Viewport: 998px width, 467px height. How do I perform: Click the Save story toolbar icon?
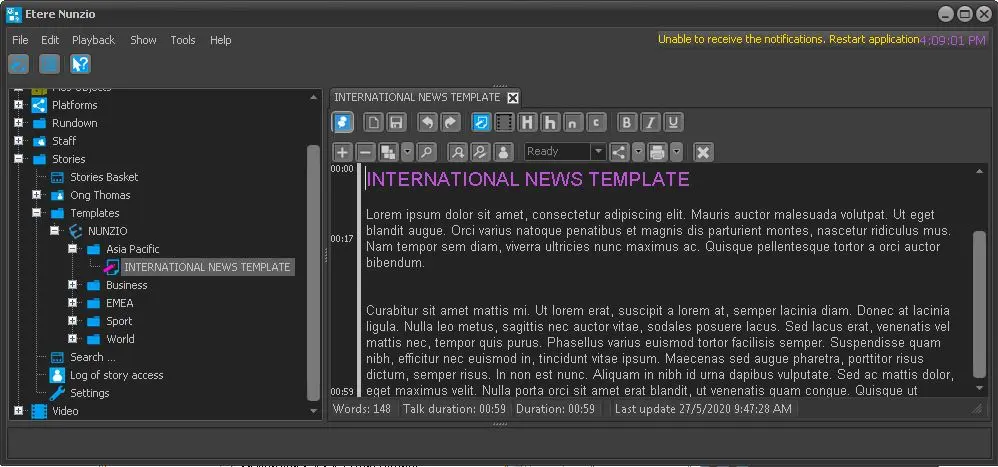[396, 123]
